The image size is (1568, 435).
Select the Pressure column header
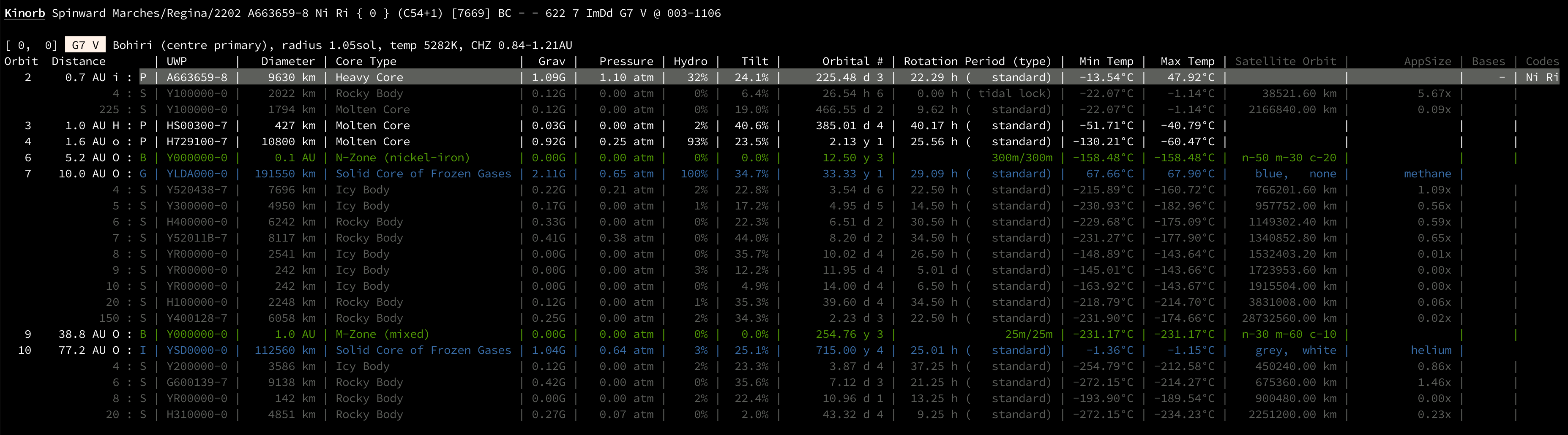coord(626,61)
